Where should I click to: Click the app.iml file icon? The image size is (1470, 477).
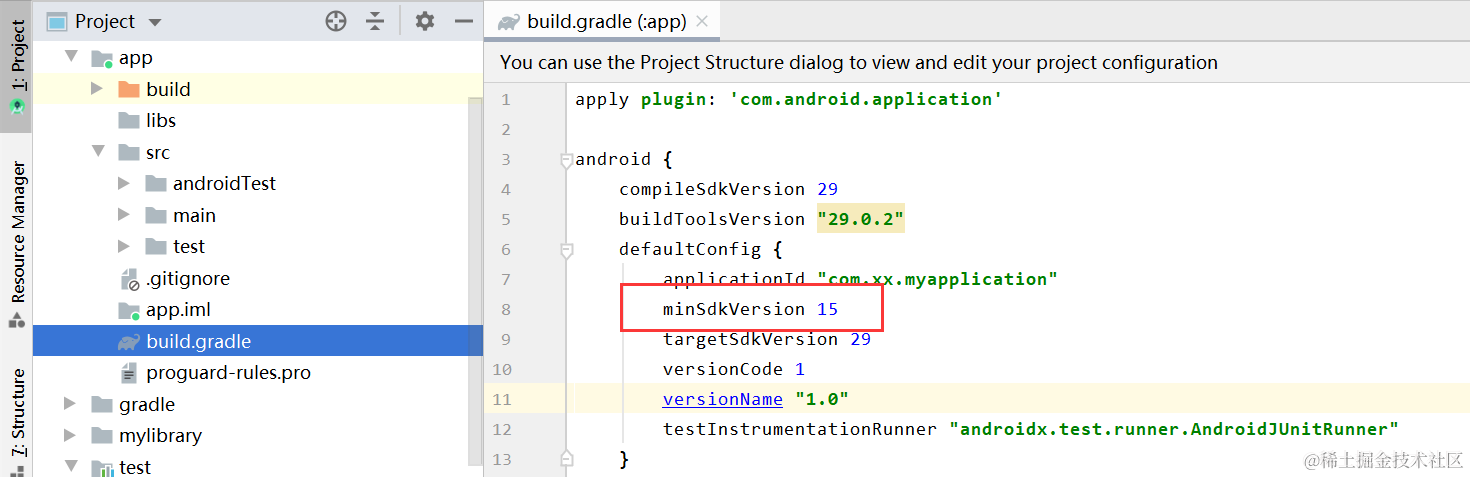[129, 310]
